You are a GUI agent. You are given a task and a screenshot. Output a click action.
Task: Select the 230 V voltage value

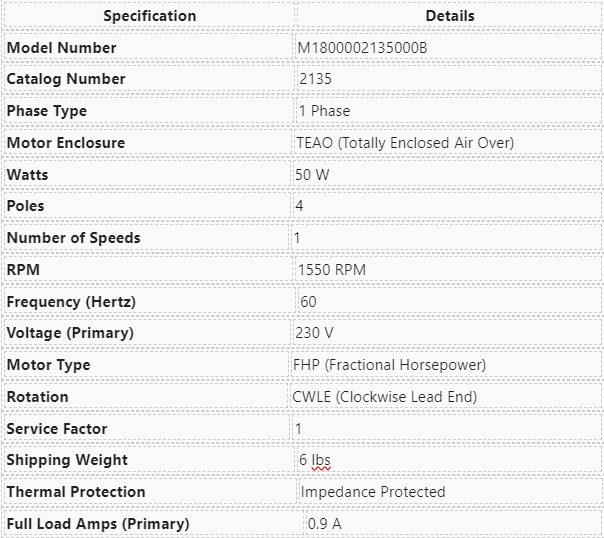coord(314,333)
